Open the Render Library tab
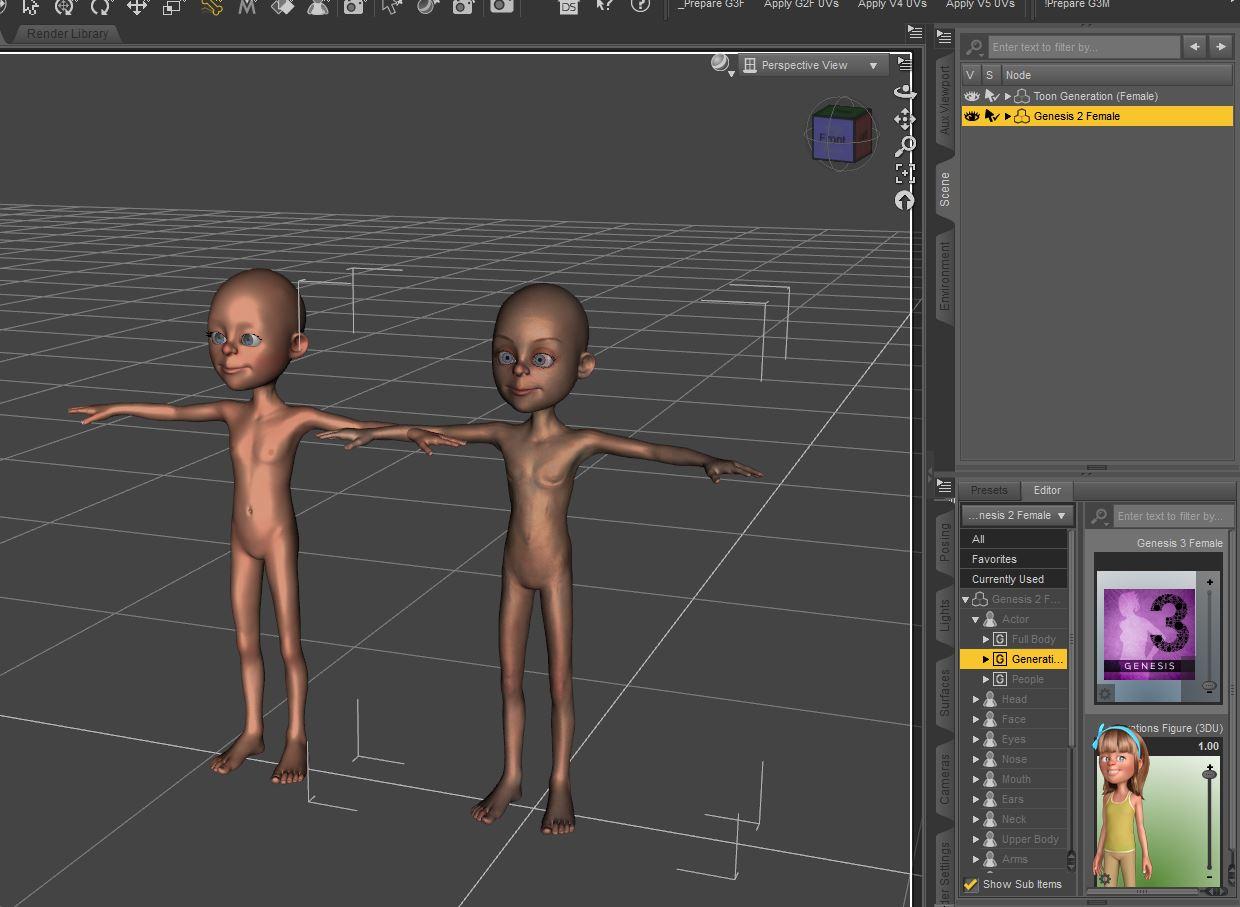 68,34
